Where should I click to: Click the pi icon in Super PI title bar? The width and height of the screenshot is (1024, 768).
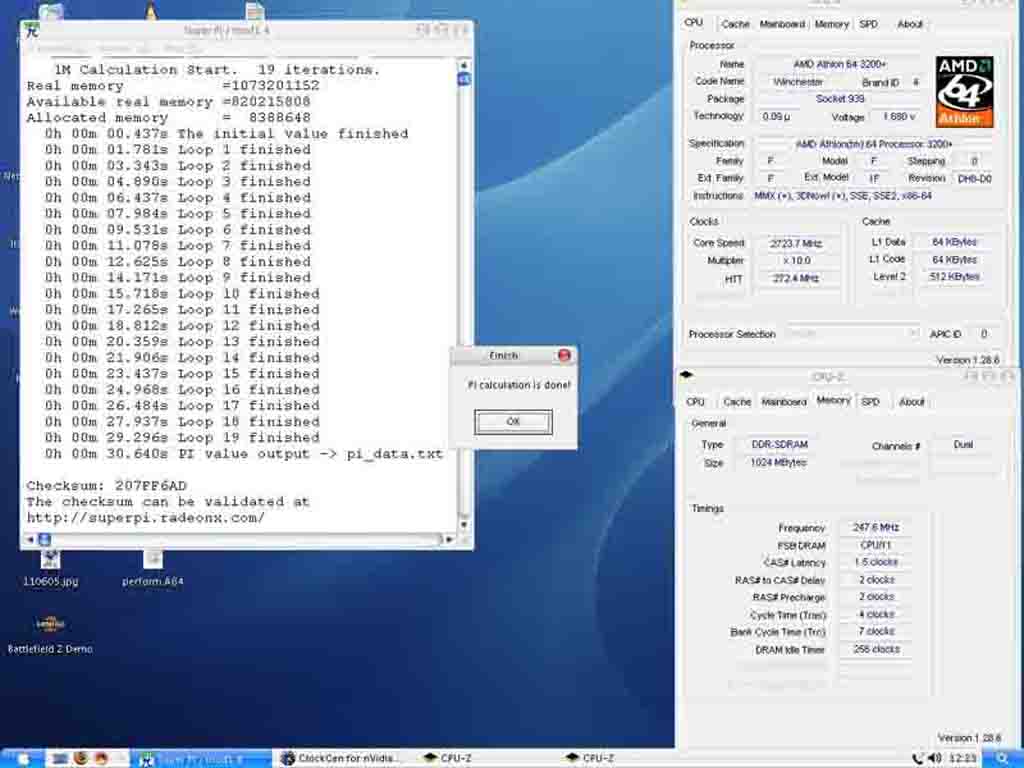tap(31, 30)
